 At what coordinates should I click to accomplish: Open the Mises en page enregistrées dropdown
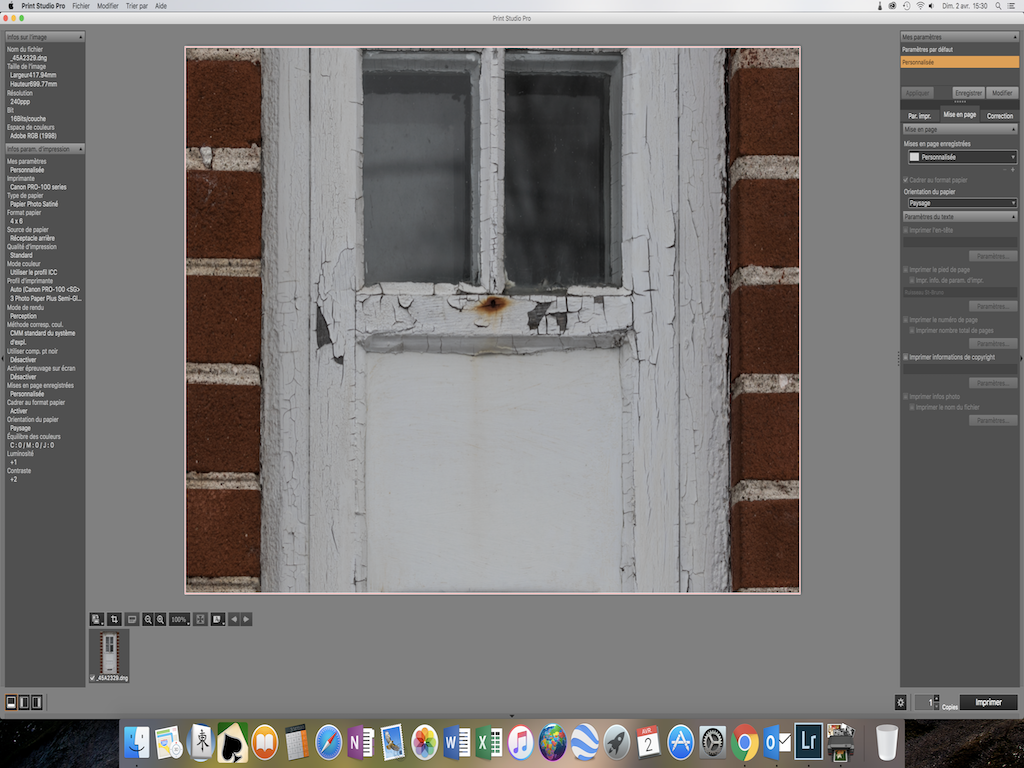(x=962, y=157)
